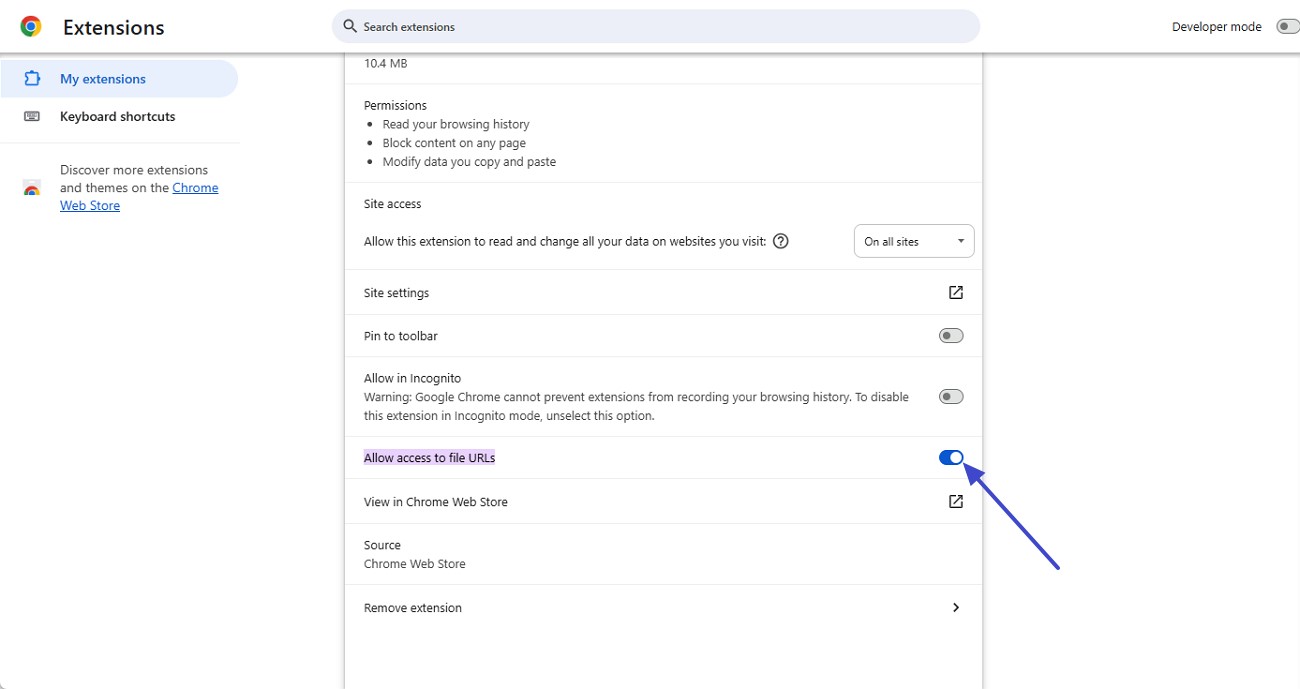1300x689 pixels.
Task: Select Keyboard shortcuts in sidebar
Action: [119, 116]
